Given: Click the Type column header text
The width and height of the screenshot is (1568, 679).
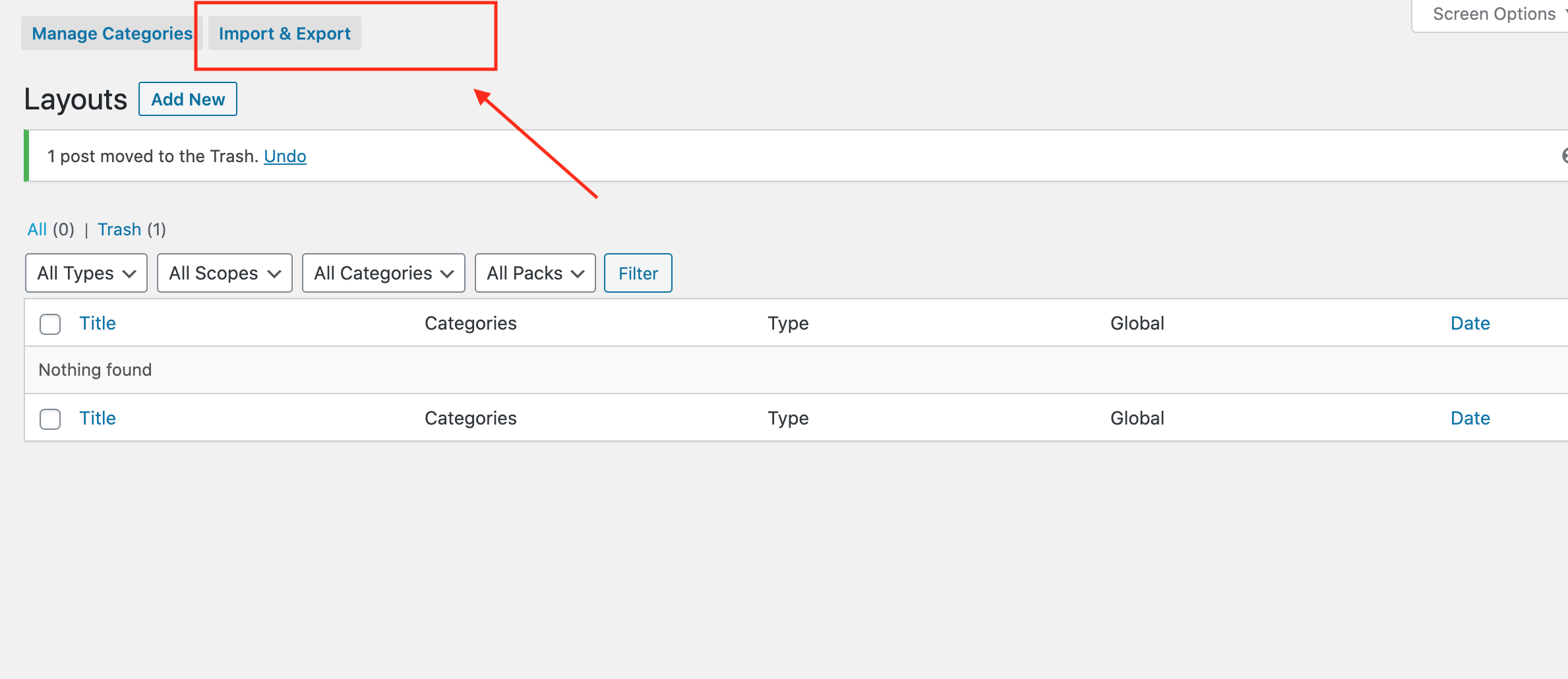Looking at the screenshot, I should coord(788,323).
